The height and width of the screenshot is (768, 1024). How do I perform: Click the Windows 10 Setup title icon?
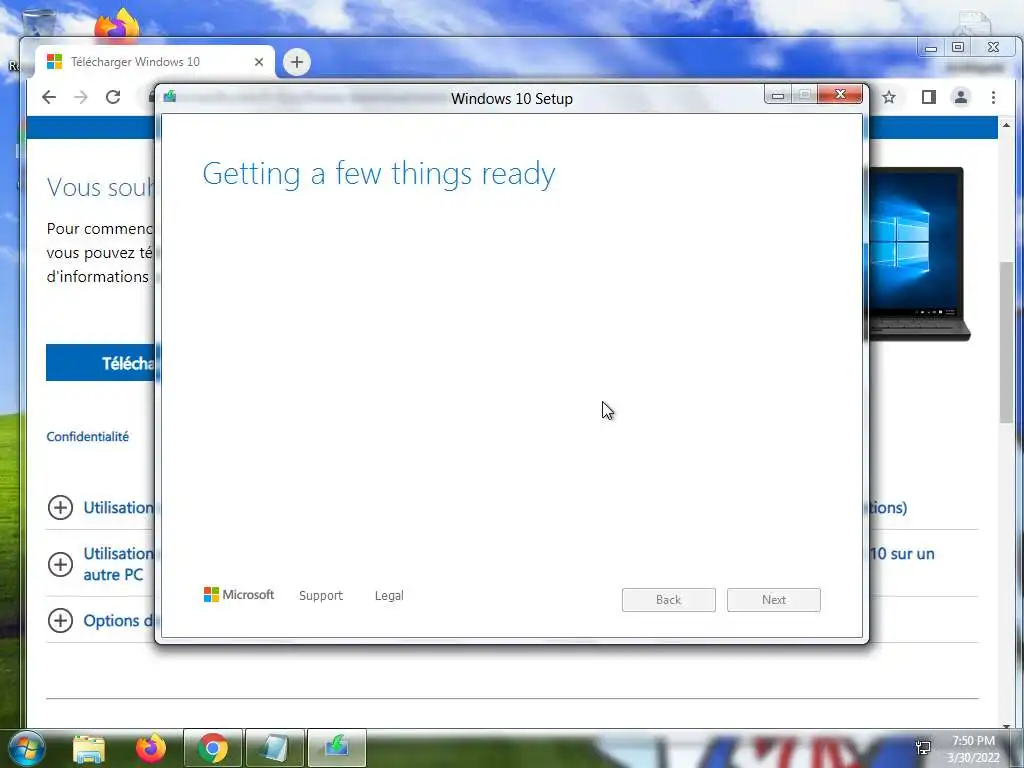tap(170, 97)
